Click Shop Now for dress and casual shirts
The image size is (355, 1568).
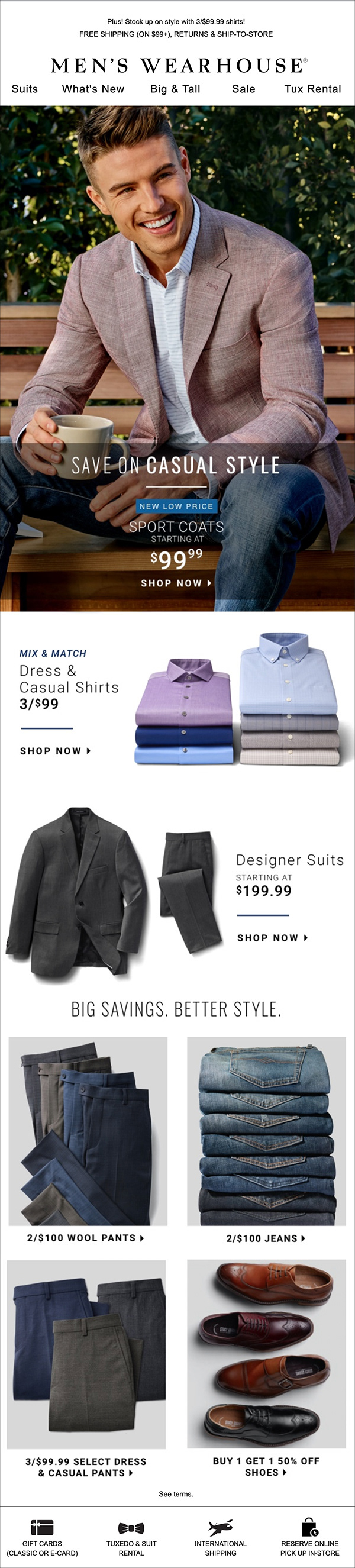56,751
